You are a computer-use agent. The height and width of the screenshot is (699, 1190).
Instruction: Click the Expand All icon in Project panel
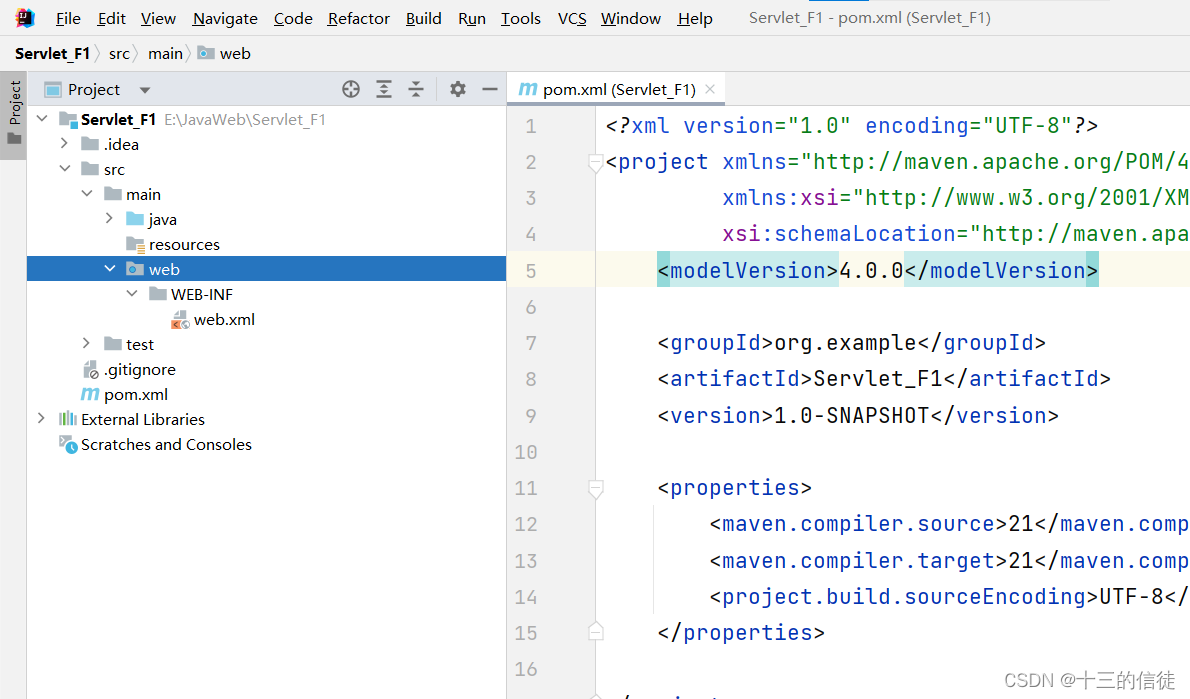[x=384, y=89]
